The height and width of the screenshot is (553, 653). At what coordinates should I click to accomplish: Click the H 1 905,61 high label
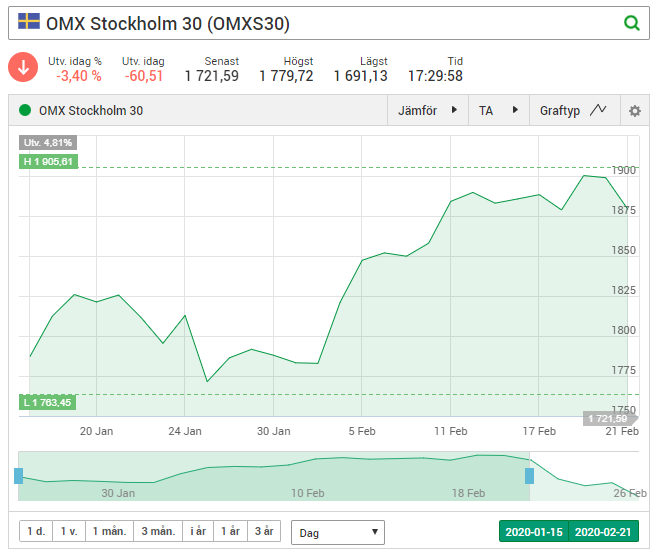48,162
